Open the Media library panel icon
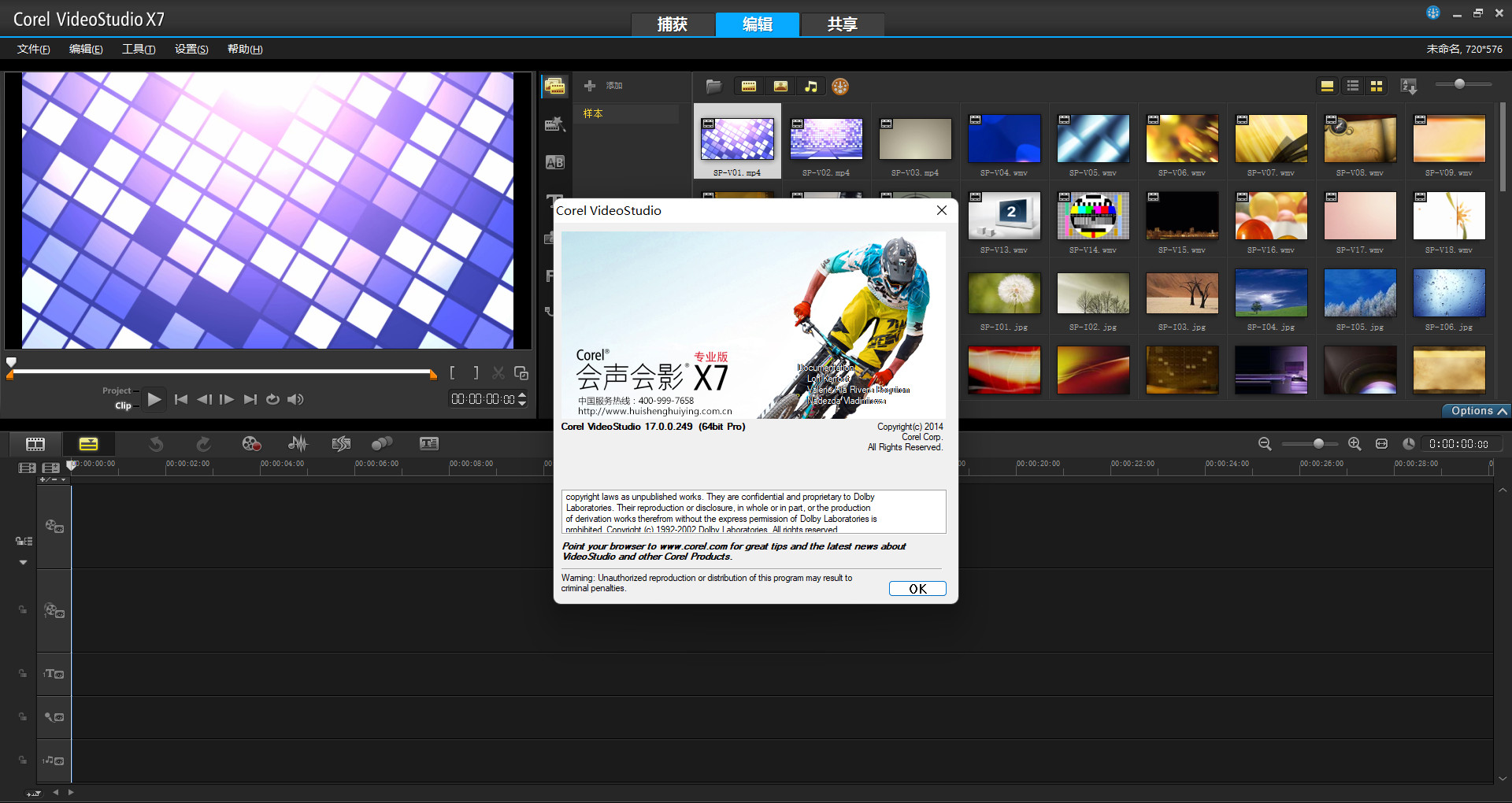Screen dimensions: 1512x803 [x=555, y=87]
